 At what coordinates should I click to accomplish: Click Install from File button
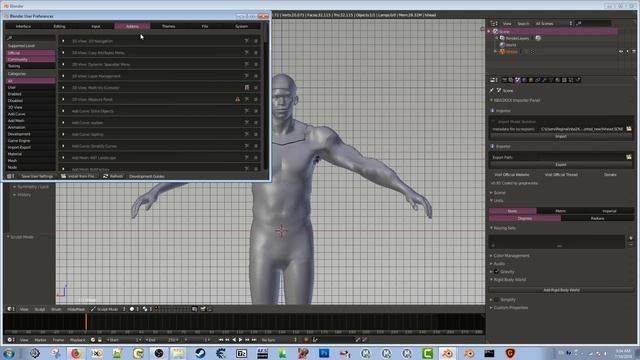click(78, 176)
